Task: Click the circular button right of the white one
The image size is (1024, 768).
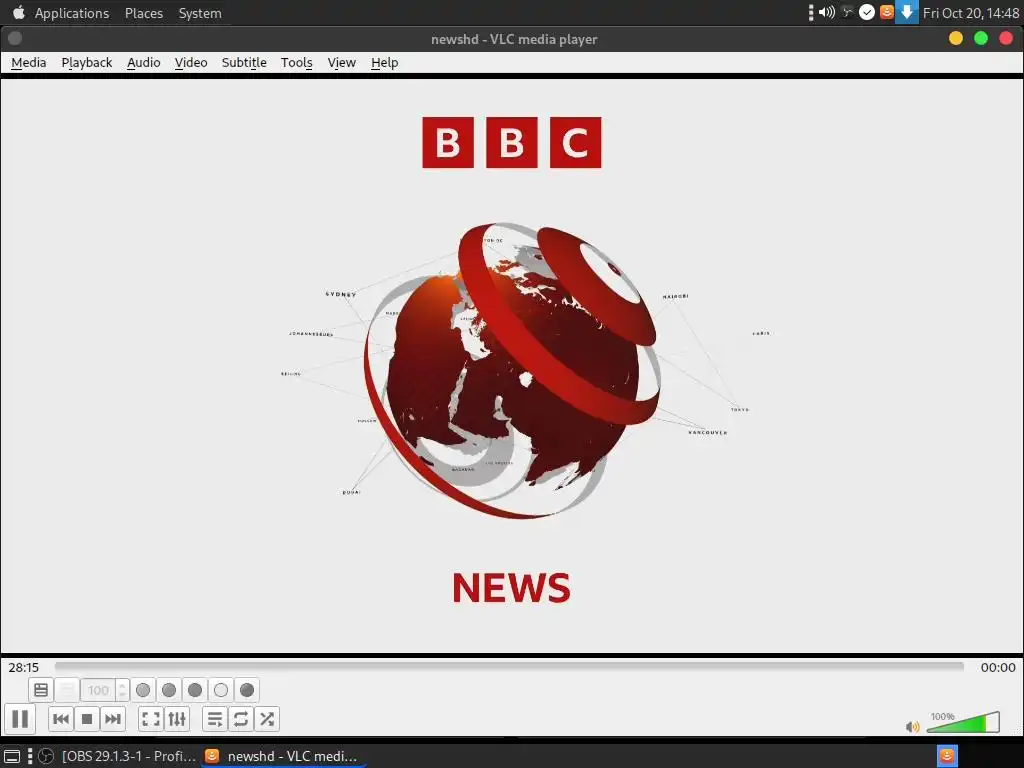Action: 247,690
